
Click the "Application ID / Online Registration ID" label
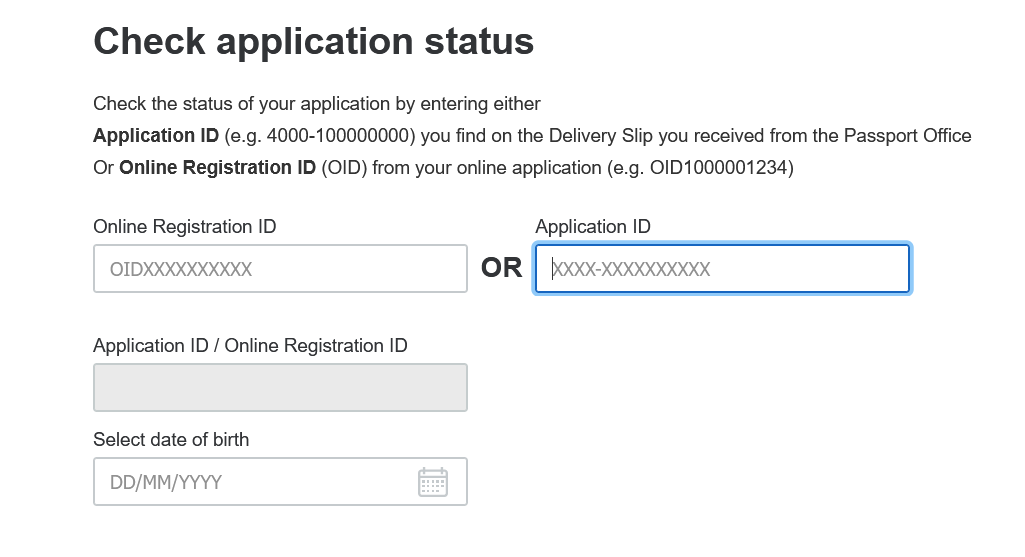click(x=250, y=346)
